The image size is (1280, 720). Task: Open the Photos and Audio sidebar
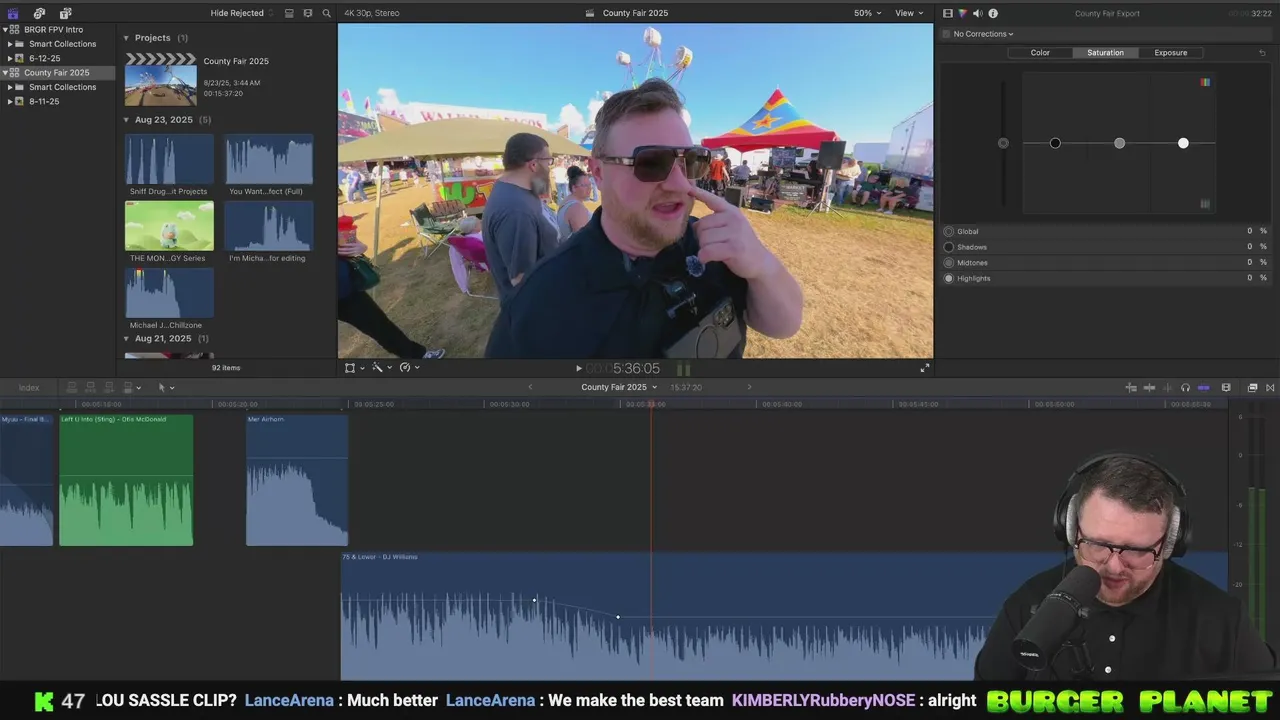click(39, 13)
